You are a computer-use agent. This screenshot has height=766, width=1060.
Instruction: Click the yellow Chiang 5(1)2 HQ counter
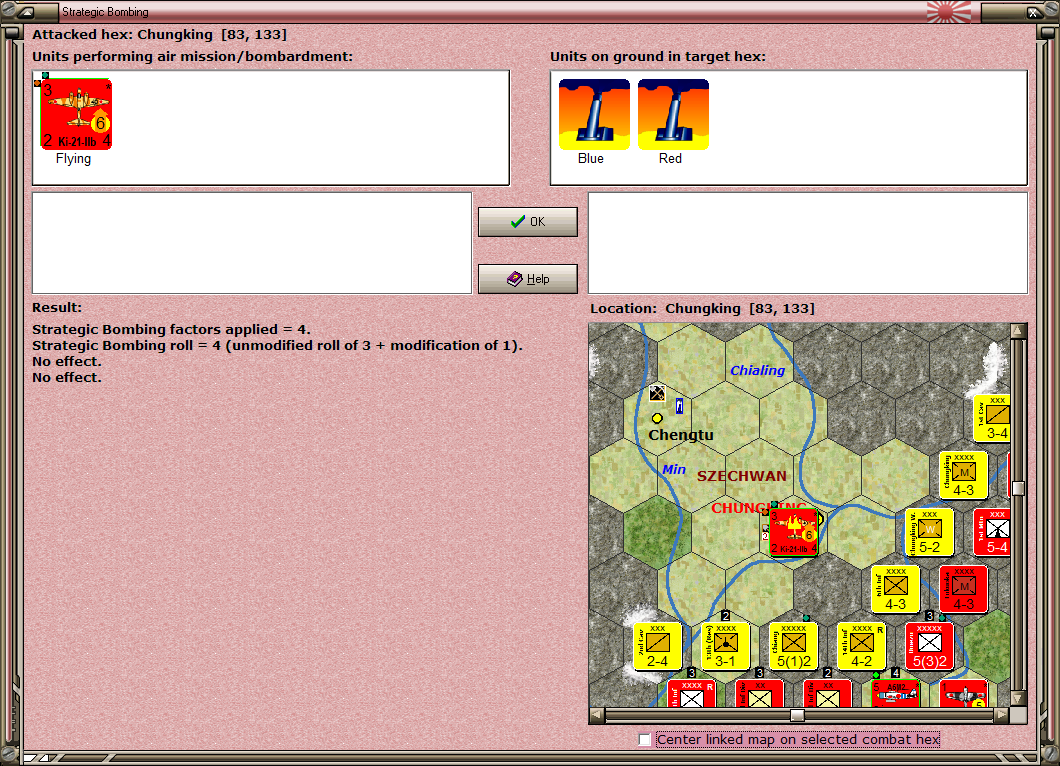pyautogui.click(x=794, y=647)
